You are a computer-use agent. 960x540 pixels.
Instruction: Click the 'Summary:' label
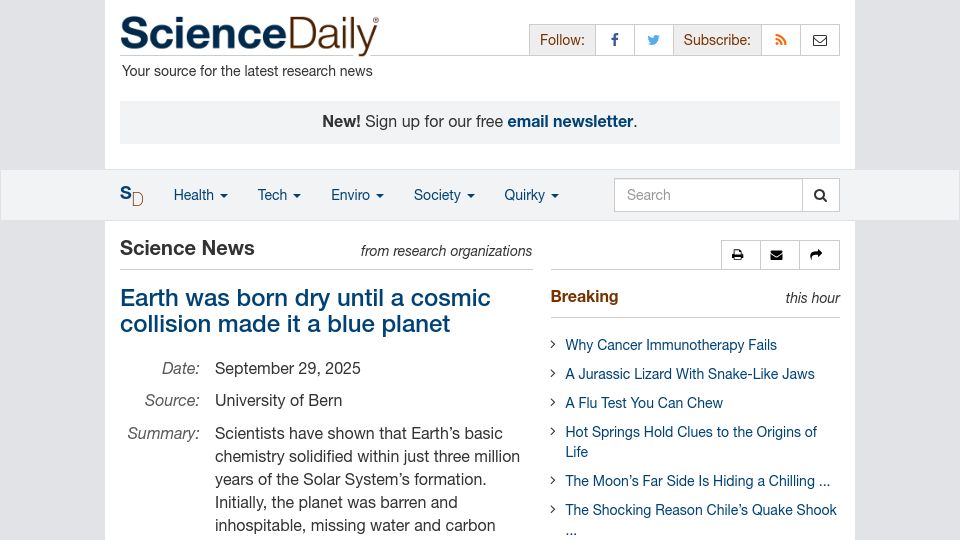pos(163,433)
